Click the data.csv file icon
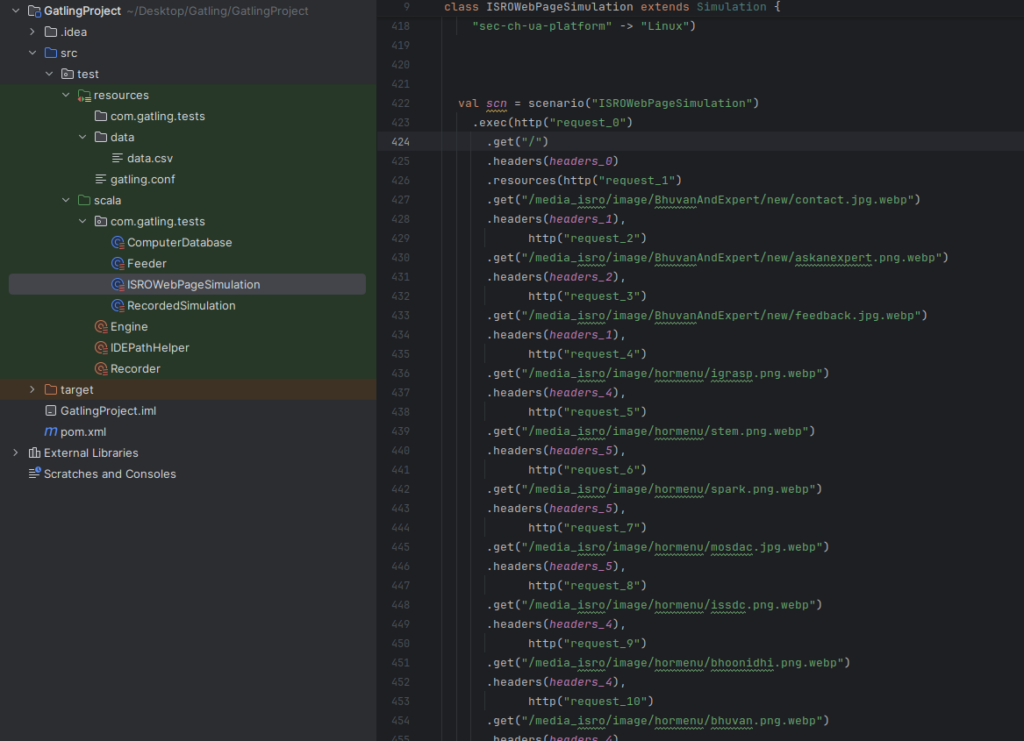1024x741 pixels. 117,158
